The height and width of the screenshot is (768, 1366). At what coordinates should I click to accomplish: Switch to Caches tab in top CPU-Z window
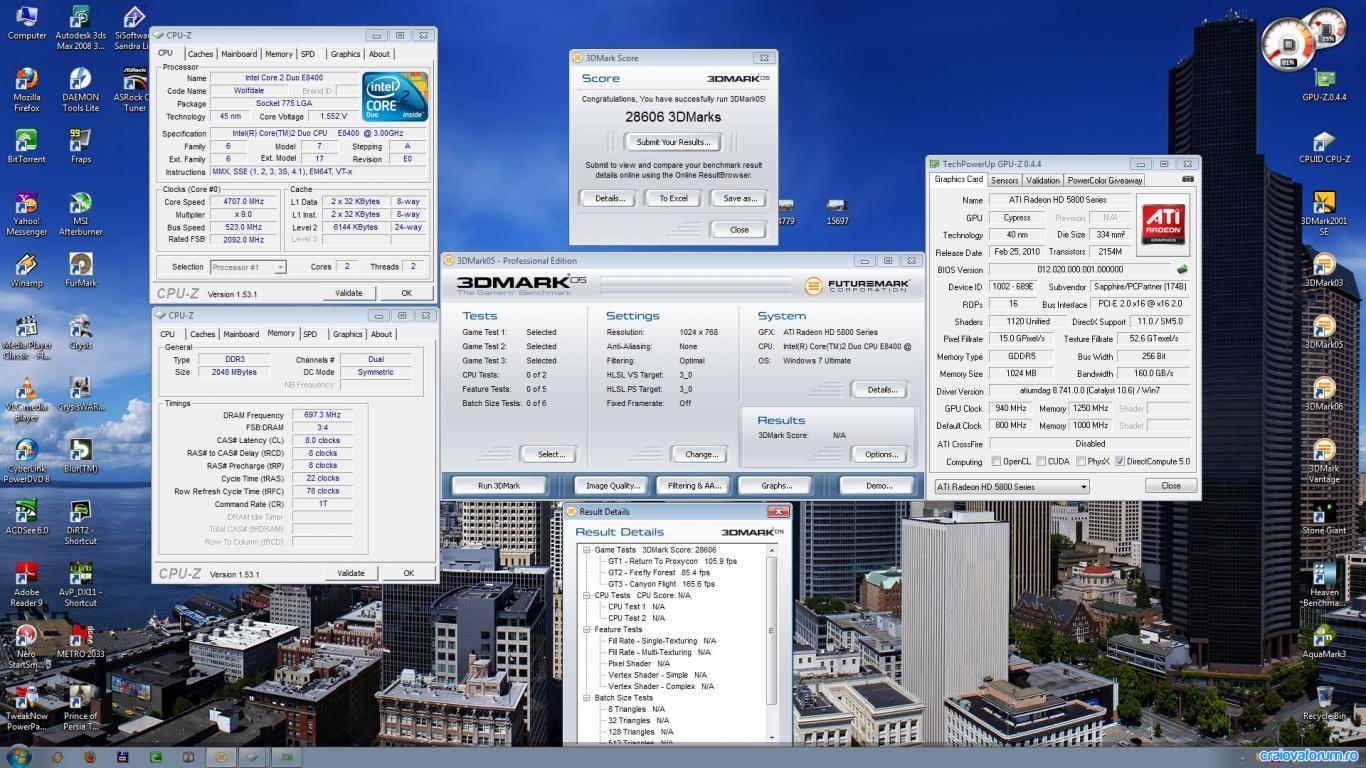click(200, 54)
